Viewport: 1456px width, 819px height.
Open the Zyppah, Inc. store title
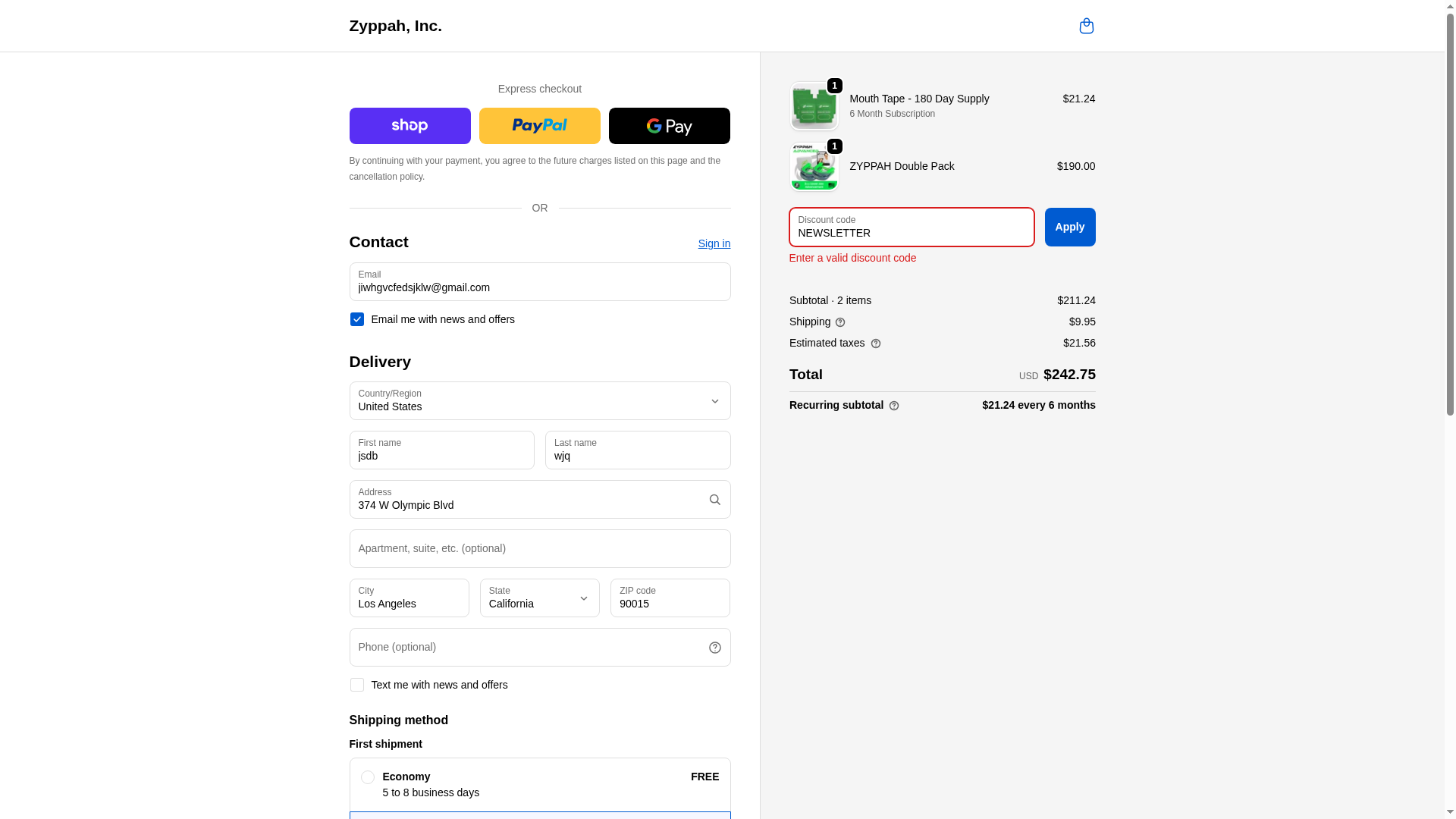click(395, 26)
